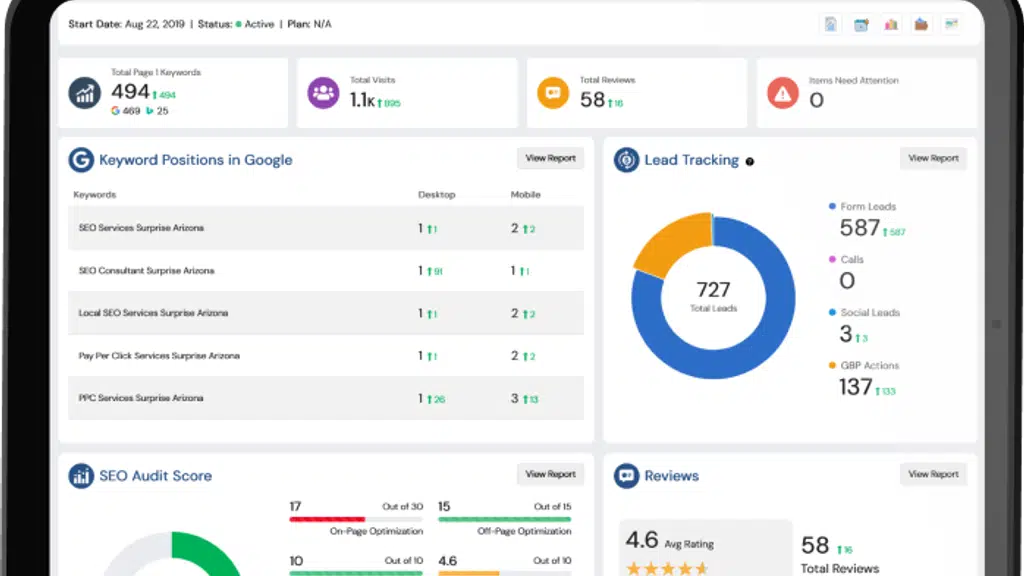The width and height of the screenshot is (1024, 576).
Task: Click the Lead Tracking heading
Action: tap(692, 160)
